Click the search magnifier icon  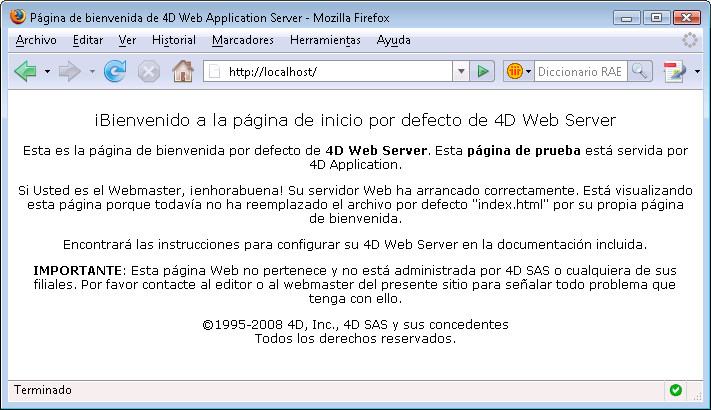[x=640, y=72]
